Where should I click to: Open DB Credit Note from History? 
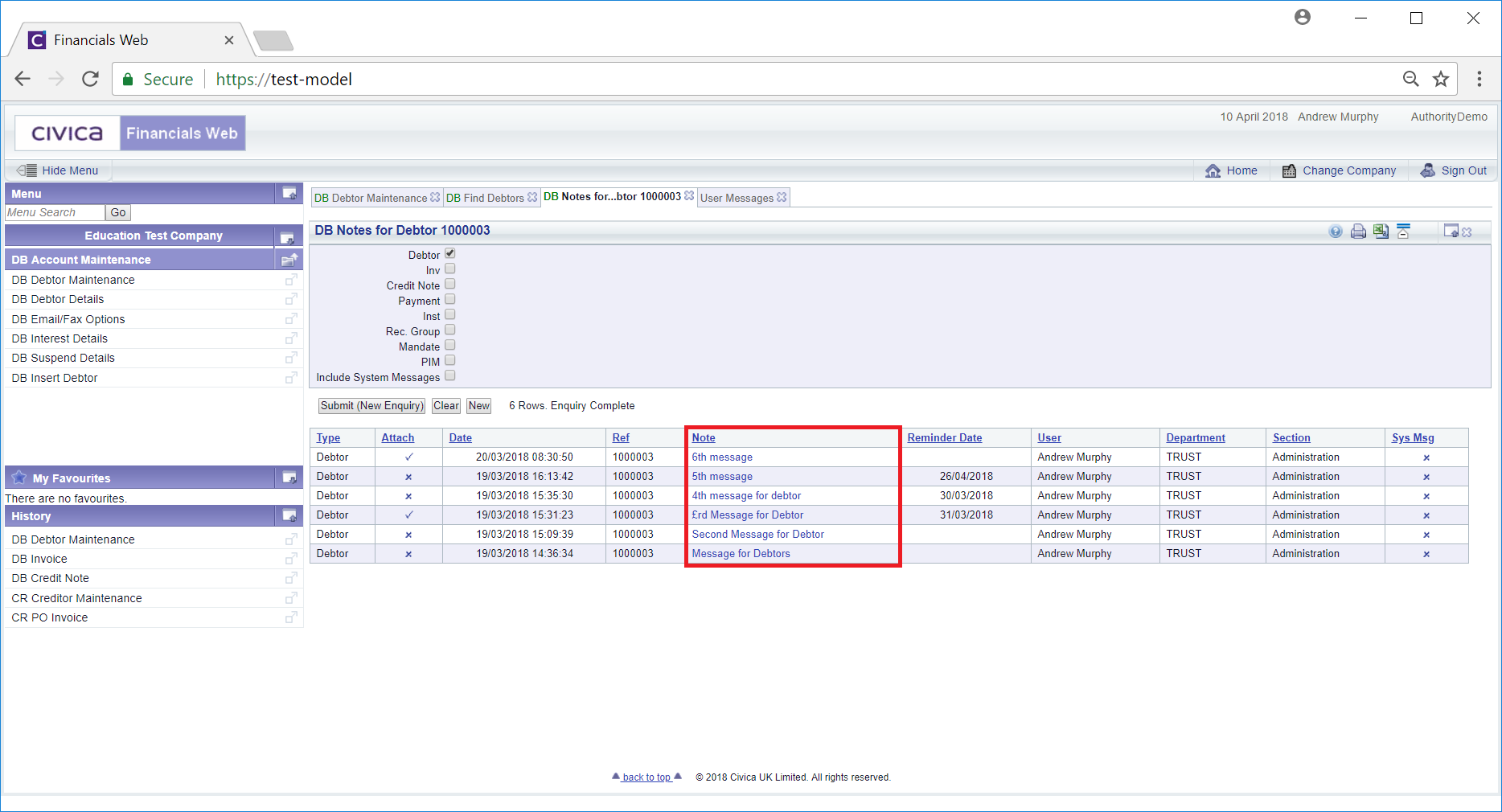(50, 578)
